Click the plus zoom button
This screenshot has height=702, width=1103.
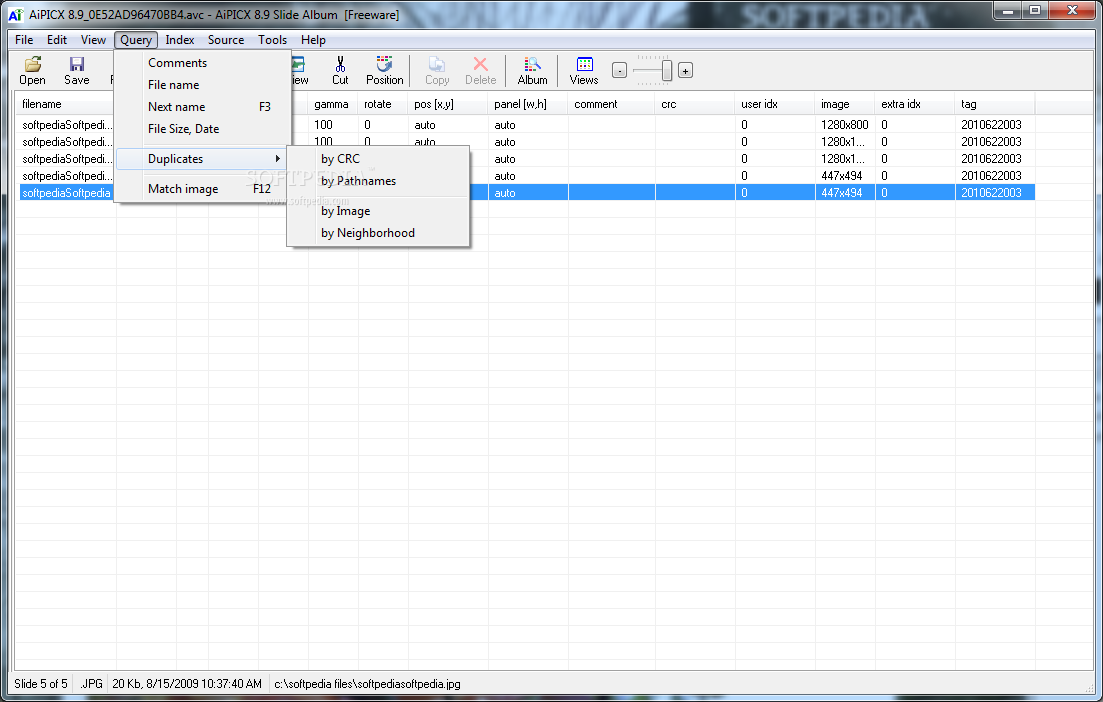(685, 70)
